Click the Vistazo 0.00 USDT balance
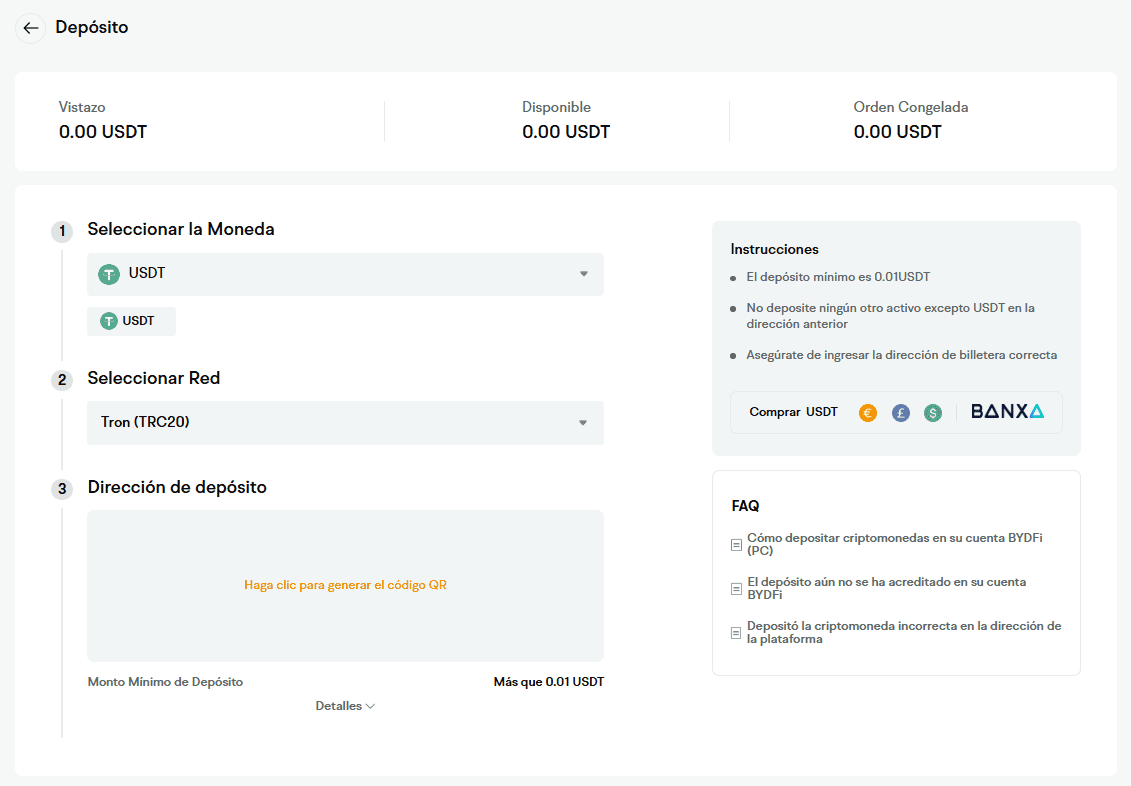The height and width of the screenshot is (786, 1131). [103, 132]
